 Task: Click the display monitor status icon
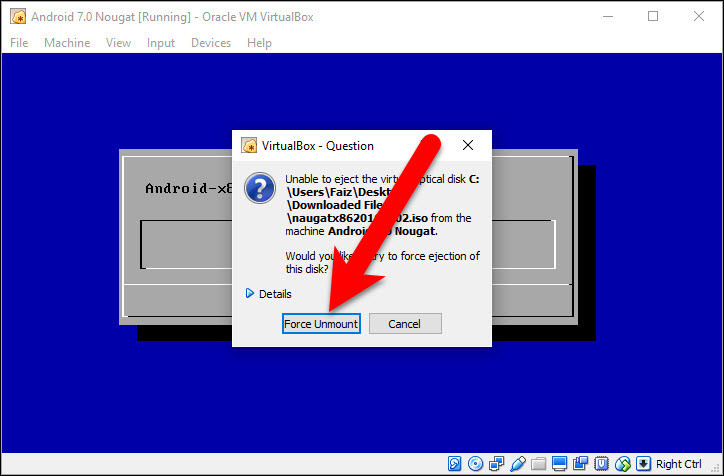[x=559, y=464]
